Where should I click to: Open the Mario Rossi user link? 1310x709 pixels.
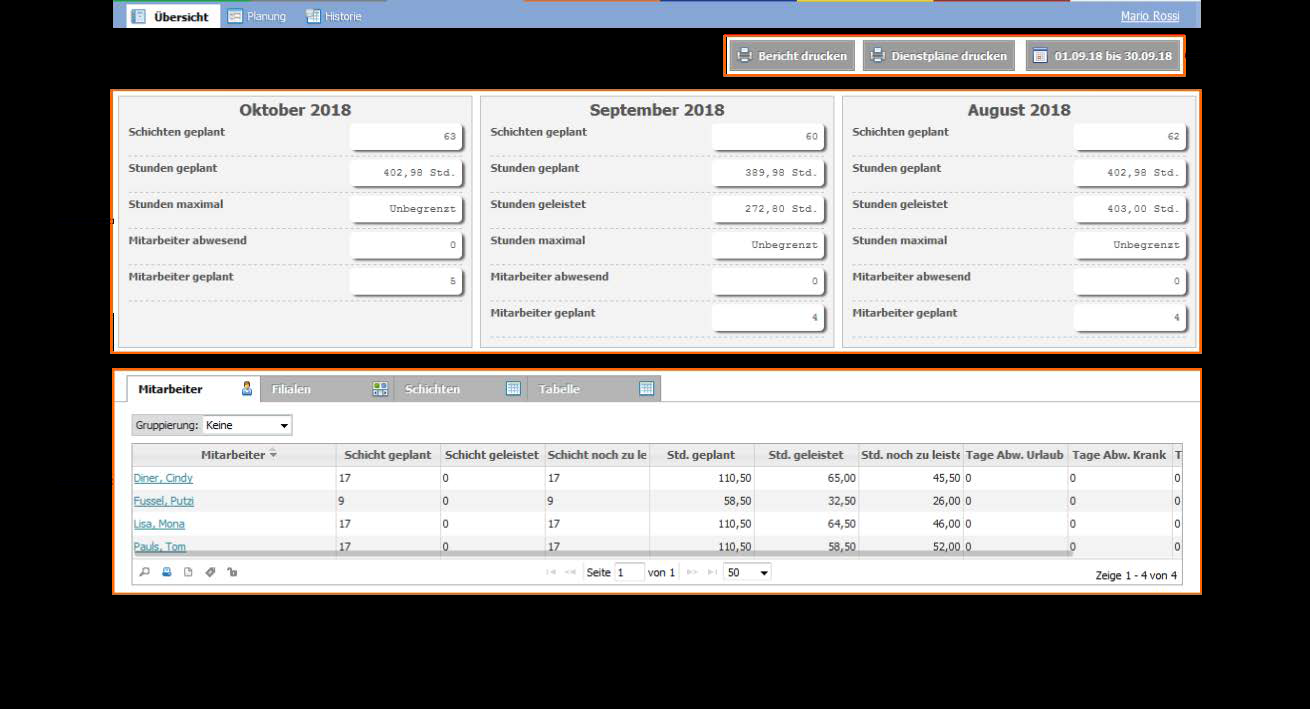pos(1150,16)
